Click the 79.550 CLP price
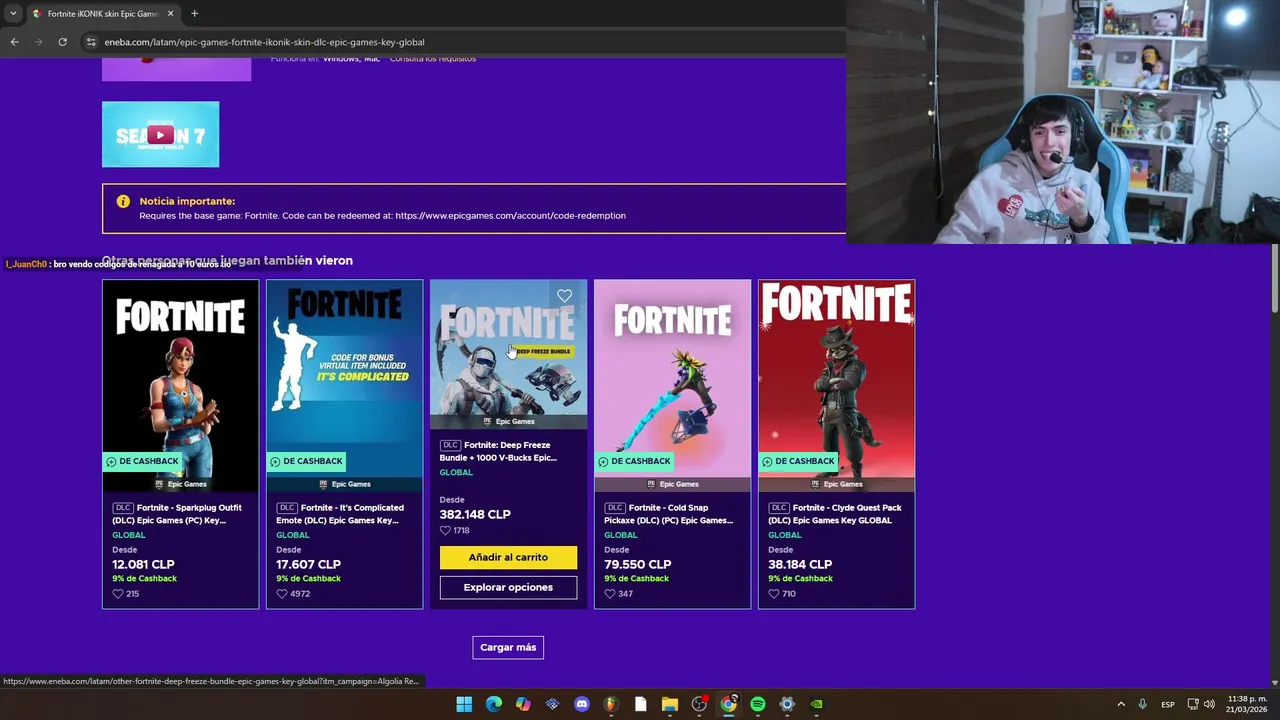Viewport: 1280px width, 720px height. [x=637, y=565]
